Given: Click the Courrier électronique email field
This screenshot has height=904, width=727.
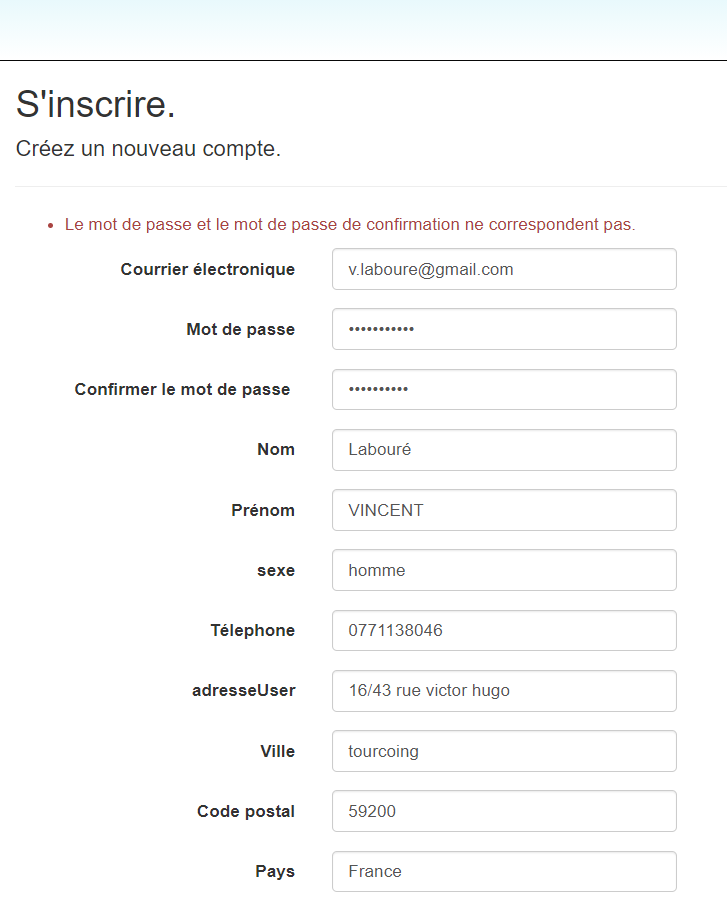Looking at the screenshot, I should 504,269.
